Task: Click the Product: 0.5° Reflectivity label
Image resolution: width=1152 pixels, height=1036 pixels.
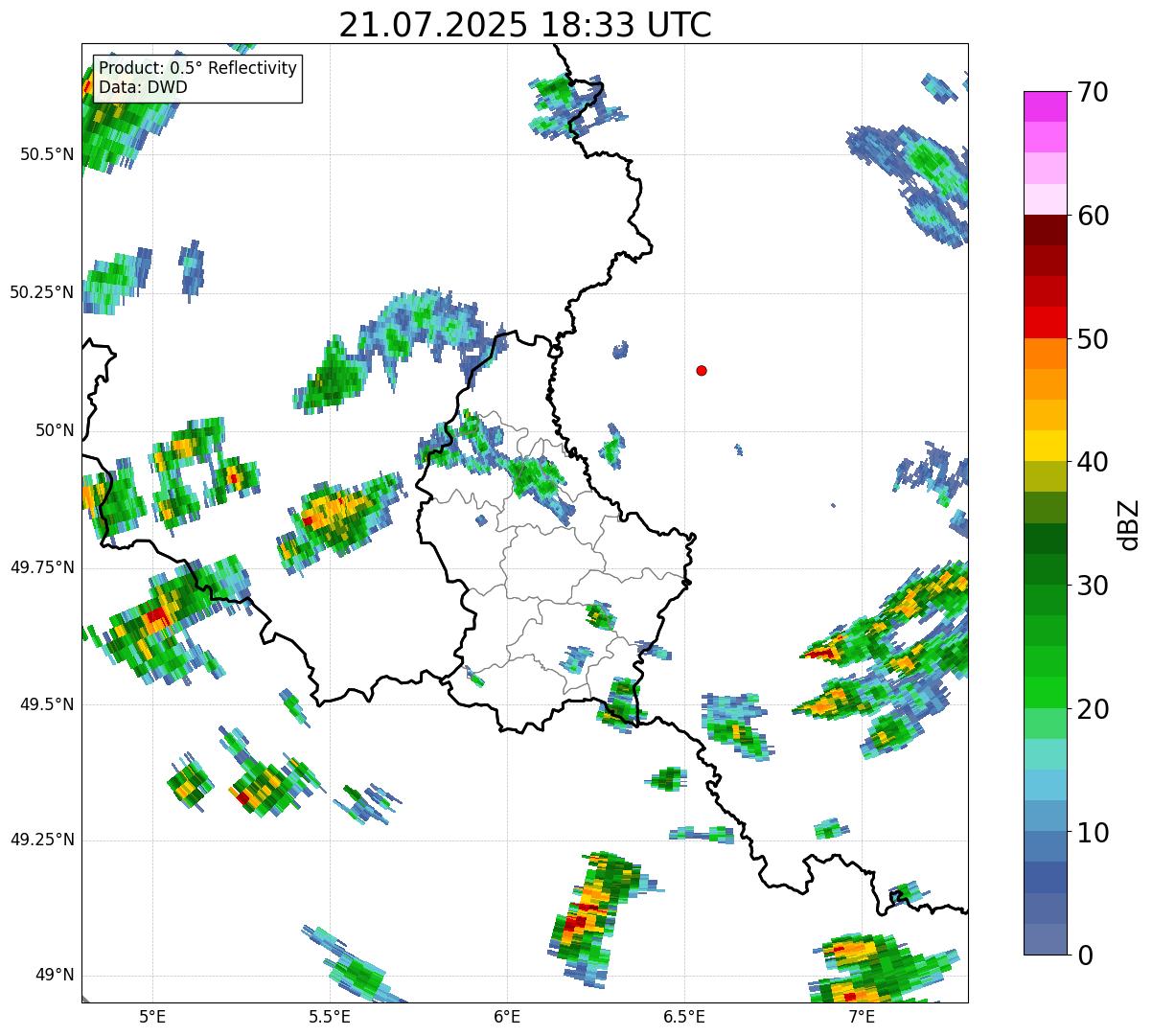Action: [x=197, y=68]
